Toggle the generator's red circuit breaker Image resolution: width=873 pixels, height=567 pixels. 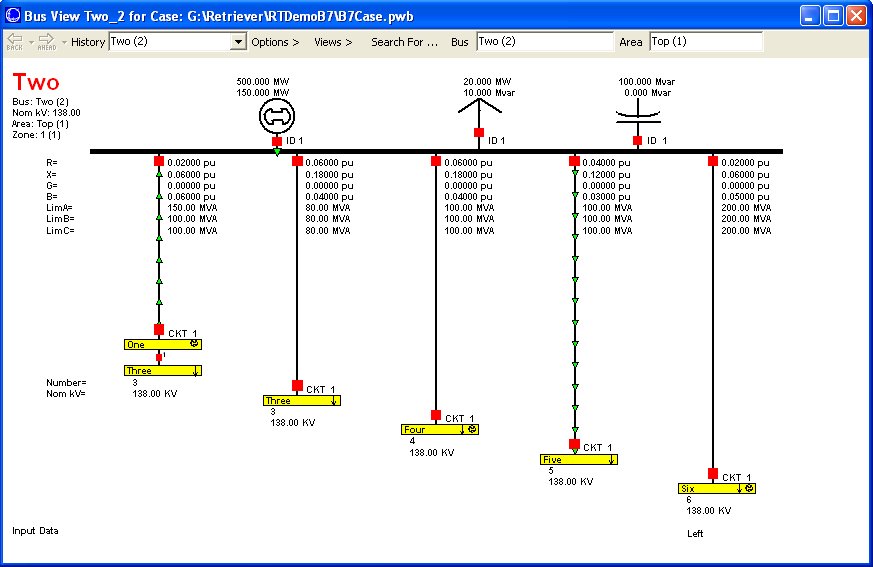tap(277, 142)
